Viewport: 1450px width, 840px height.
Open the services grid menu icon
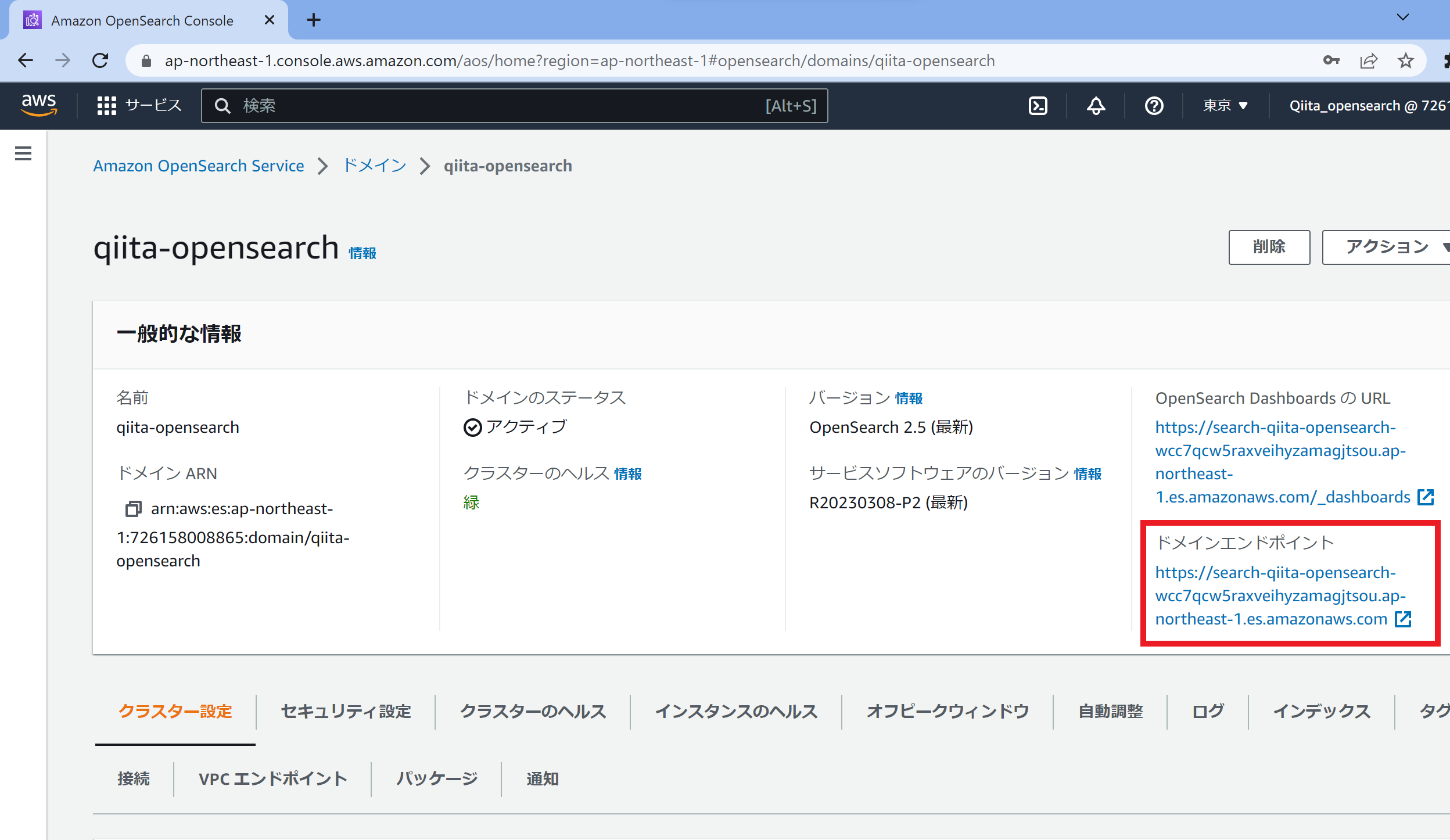(107, 106)
